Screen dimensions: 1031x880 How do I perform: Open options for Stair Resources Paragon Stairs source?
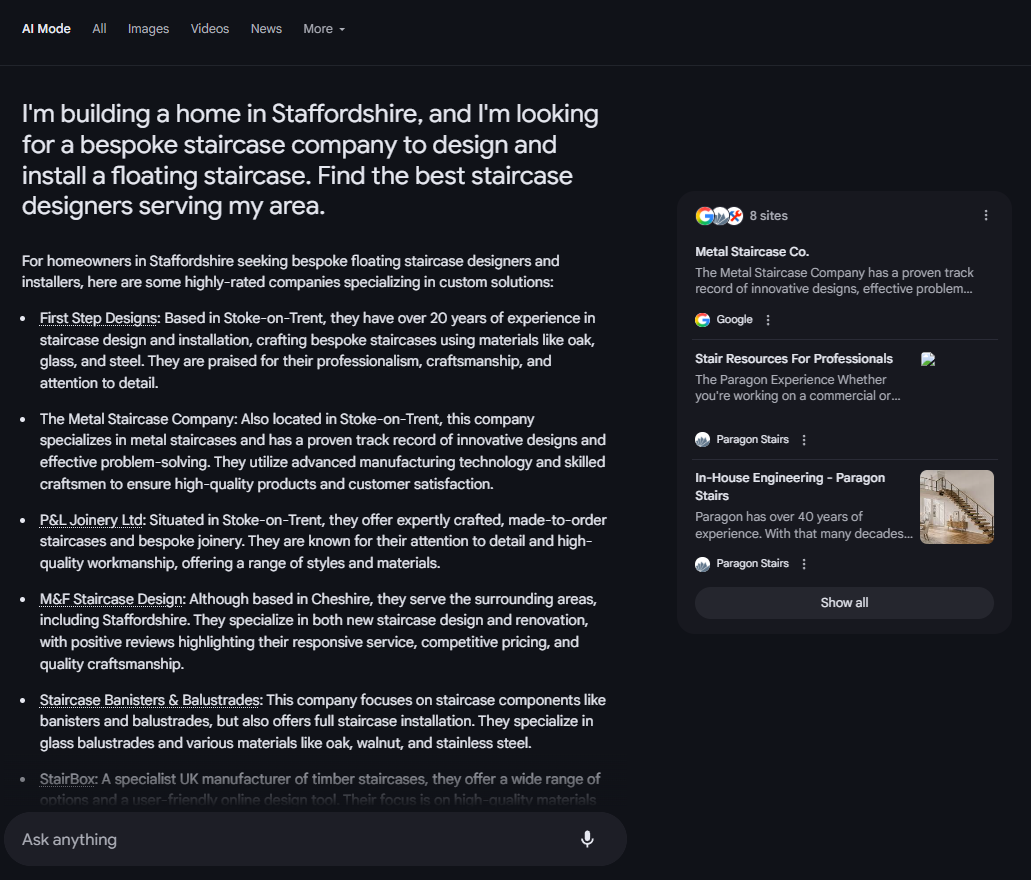pos(803,439)
